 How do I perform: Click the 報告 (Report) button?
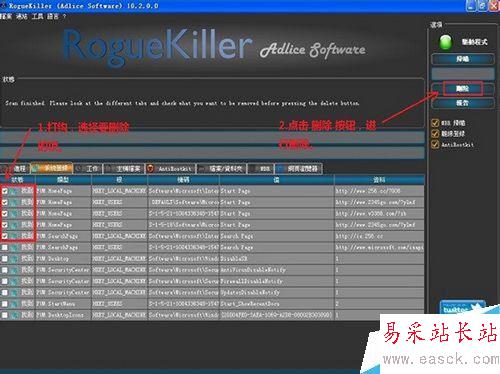click(x=463, y=103)
